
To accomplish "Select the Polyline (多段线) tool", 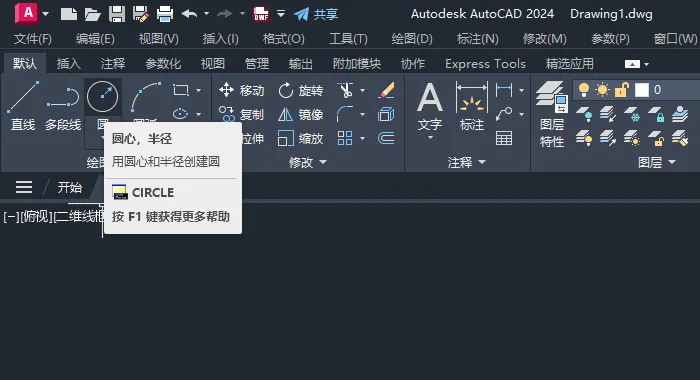I will (x=63, y=106).
